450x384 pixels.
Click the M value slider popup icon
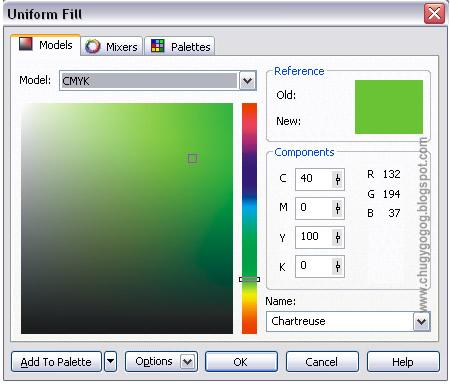tap(338, 209)
